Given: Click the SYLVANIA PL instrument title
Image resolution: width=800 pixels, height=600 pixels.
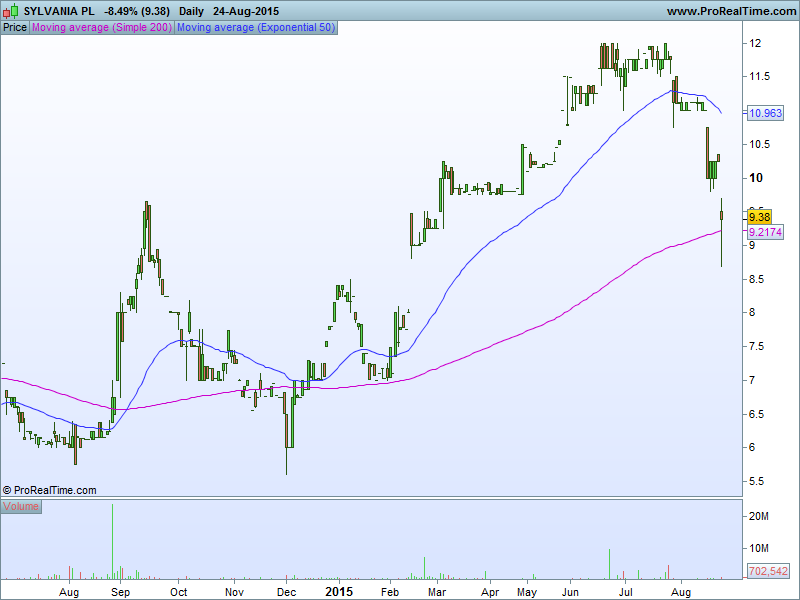Looking at the screenshot, I should pos(59,11).
